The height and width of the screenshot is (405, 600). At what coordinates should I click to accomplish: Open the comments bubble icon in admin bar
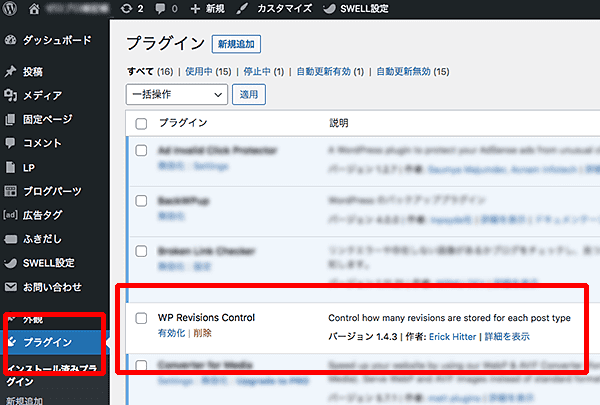(x=160, y=9)
